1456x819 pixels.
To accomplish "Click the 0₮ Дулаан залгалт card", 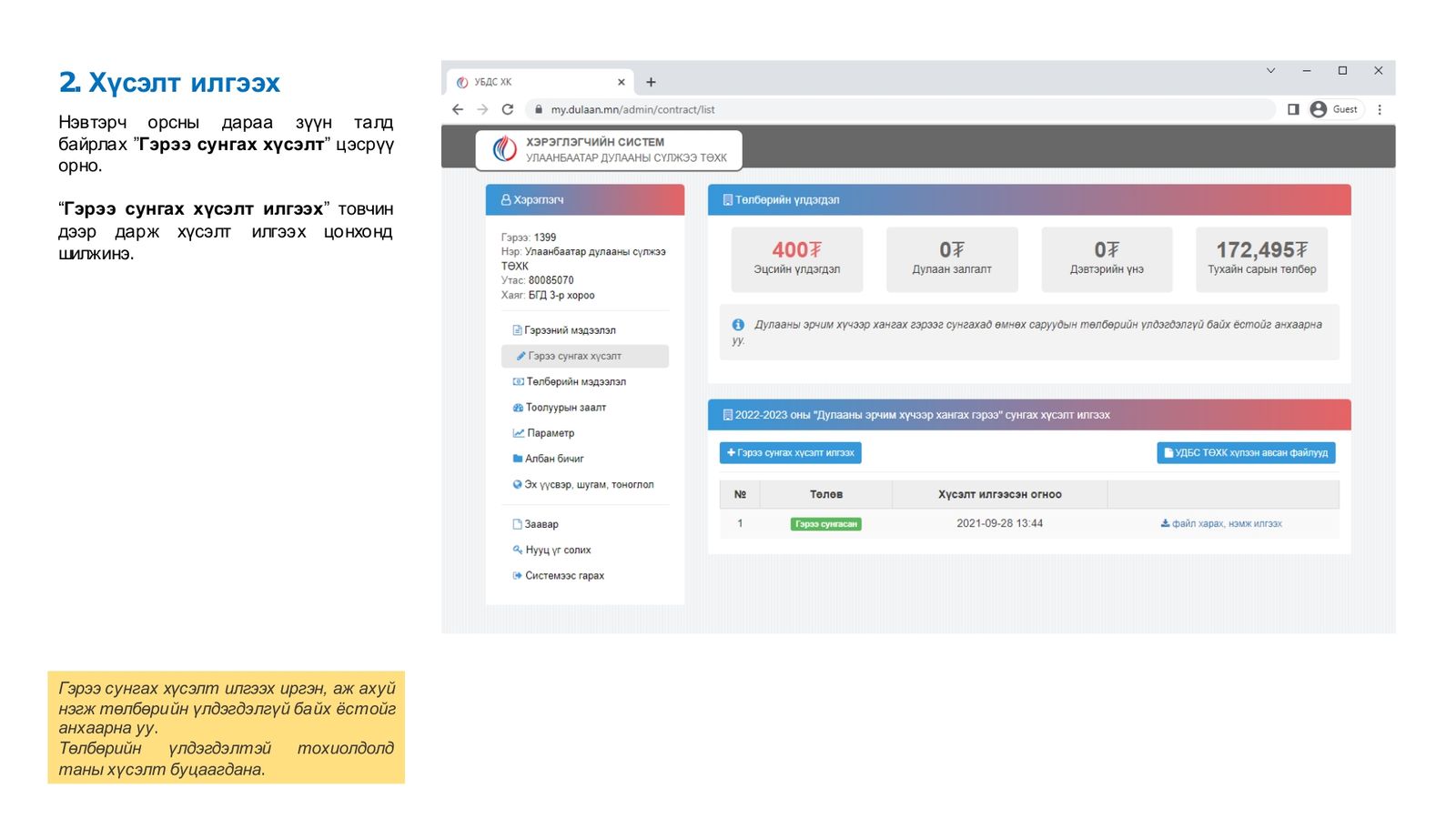I will (x=952, y=259).
